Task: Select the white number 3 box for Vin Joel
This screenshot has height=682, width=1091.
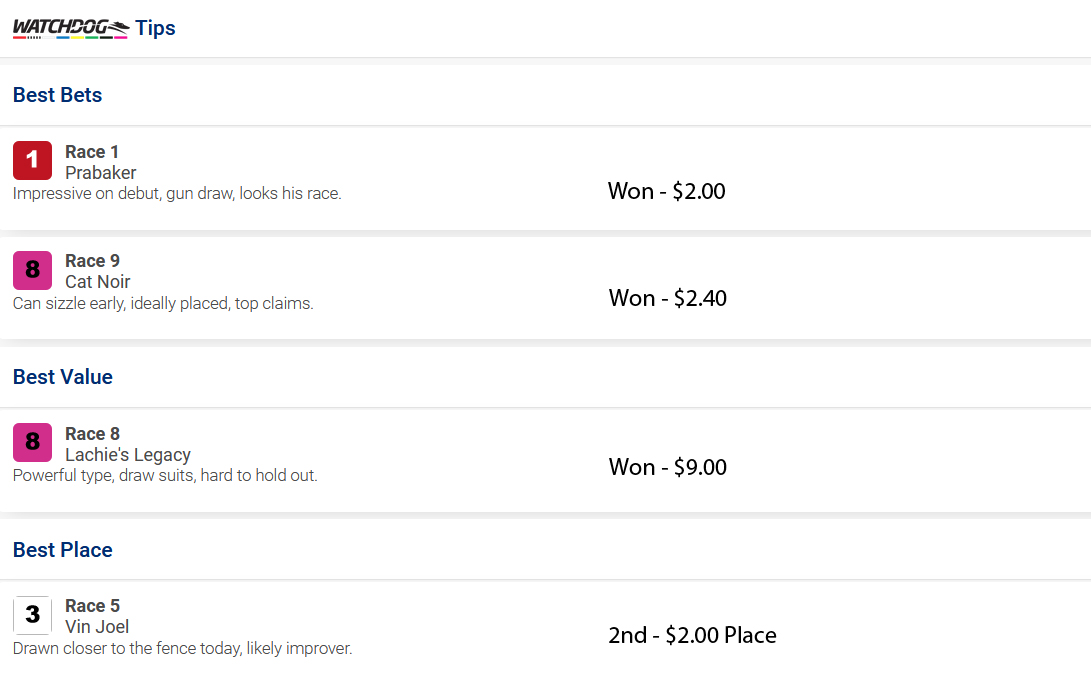Action: (x=33, y=615)
